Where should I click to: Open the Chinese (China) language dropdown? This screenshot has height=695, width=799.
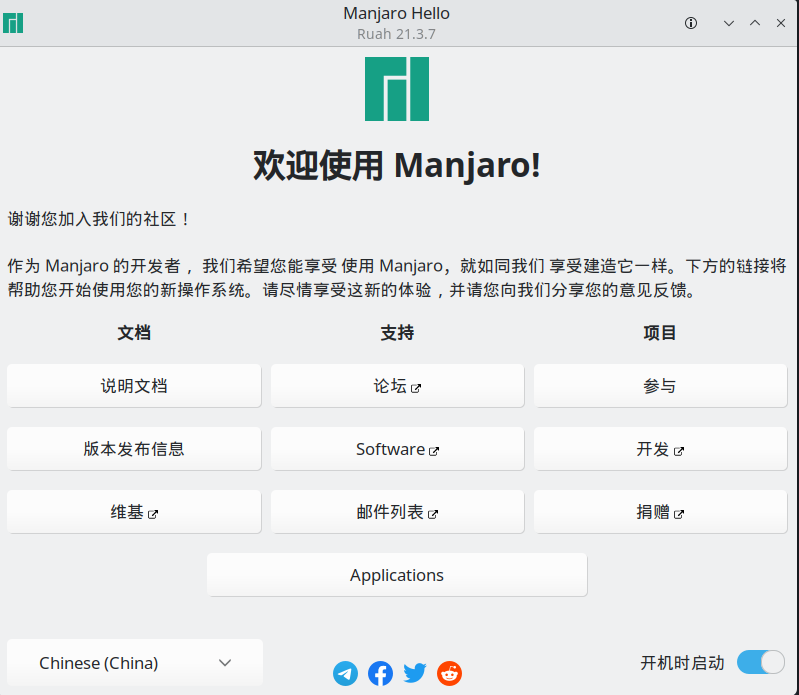click(x=135, y=662)
